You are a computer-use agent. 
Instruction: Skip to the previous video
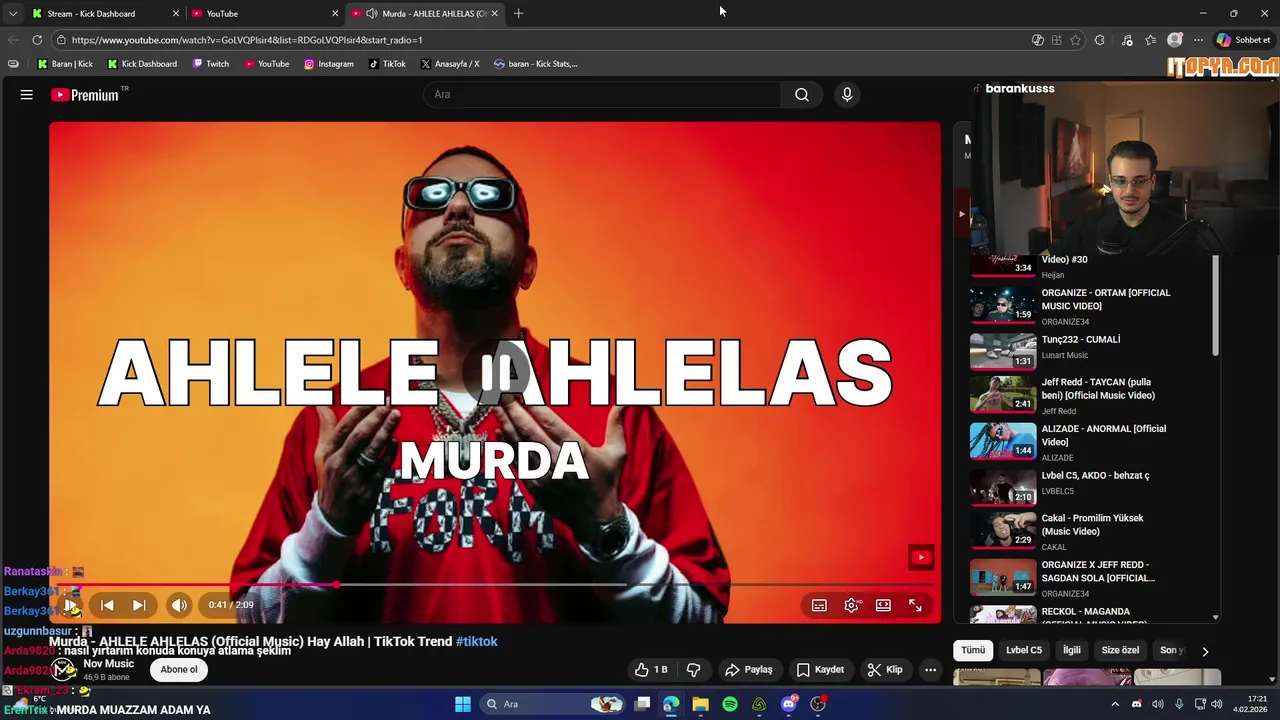pos(107,605)
